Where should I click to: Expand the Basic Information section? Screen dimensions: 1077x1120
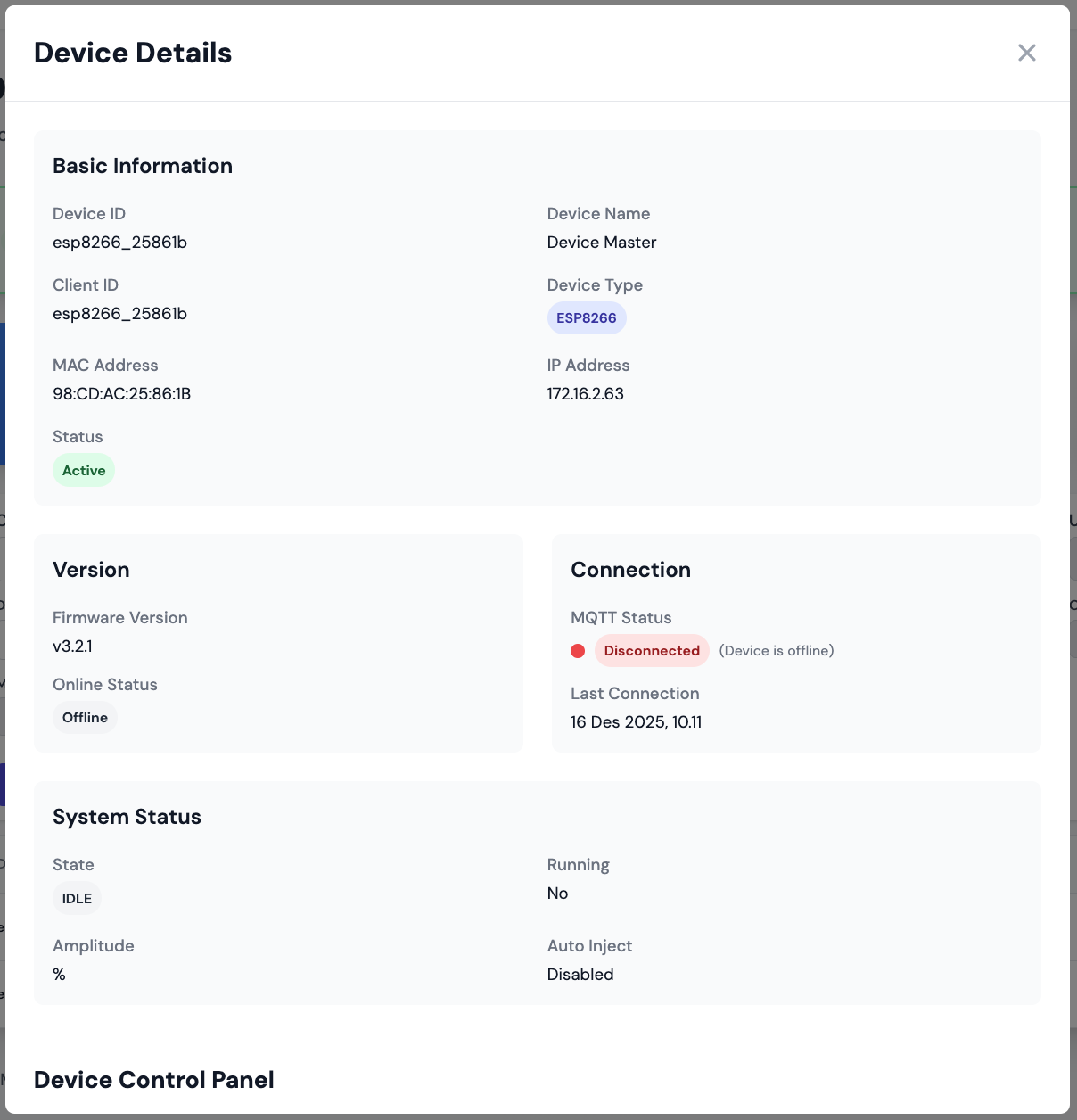(143, 166)
